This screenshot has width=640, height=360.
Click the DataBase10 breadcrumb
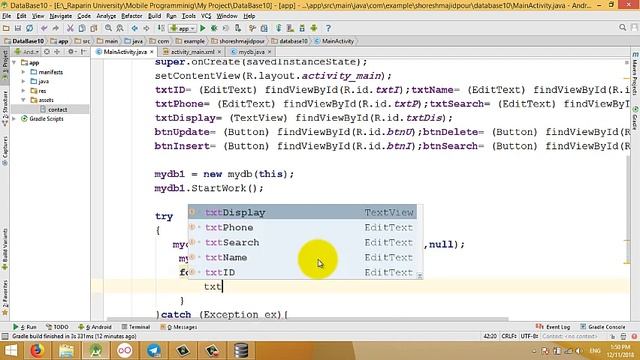tap(24, 41)
